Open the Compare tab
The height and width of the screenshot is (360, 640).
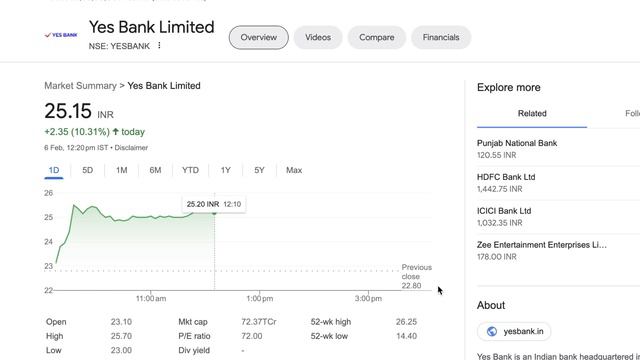377,37
